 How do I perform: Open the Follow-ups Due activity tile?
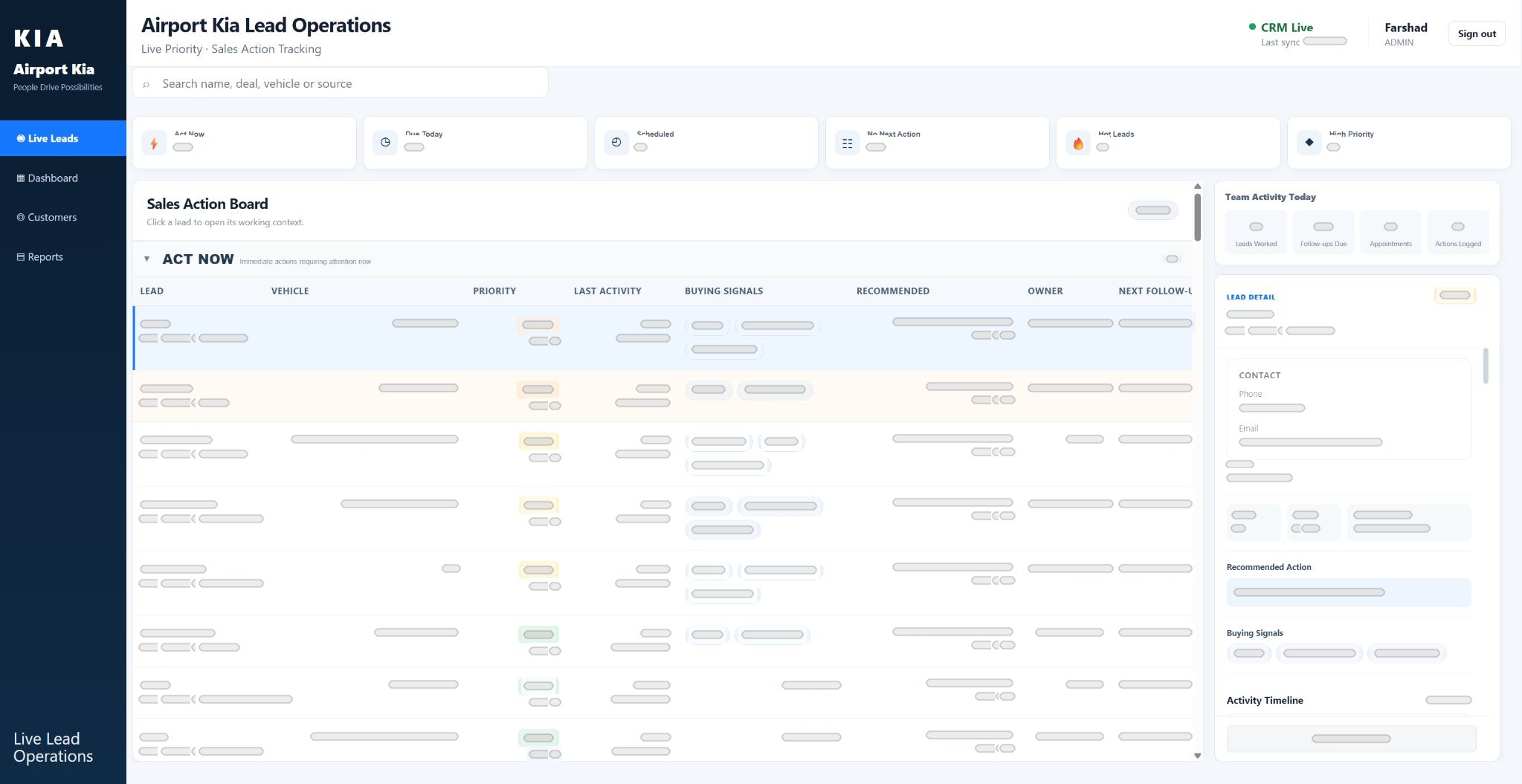1323,233
